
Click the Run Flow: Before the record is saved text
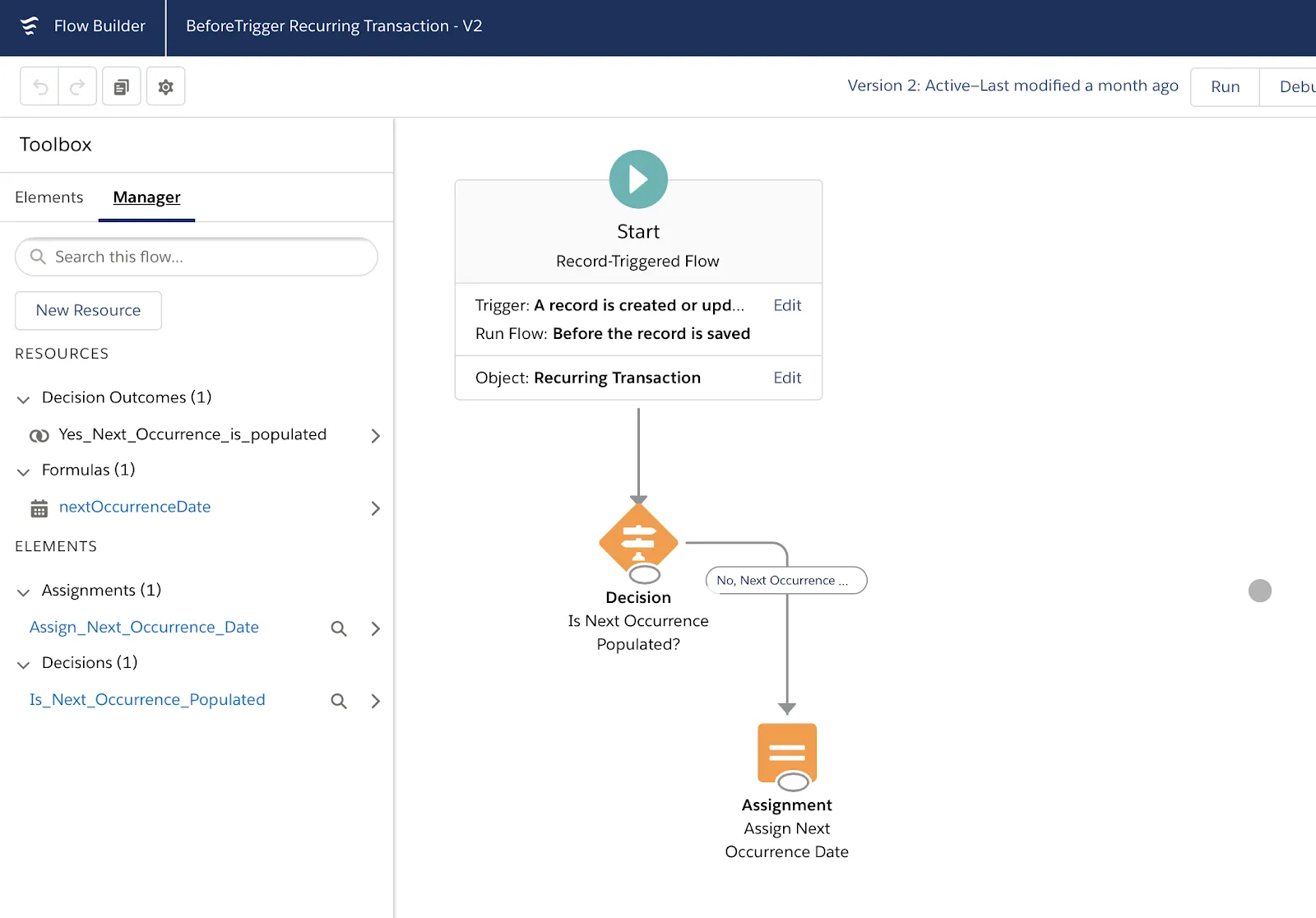click(x=613, y=333)
